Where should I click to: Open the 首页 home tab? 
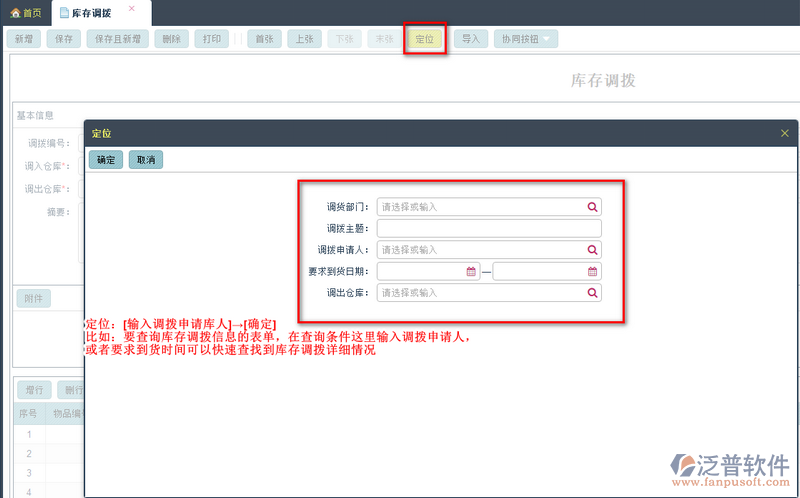coord(26,13)
